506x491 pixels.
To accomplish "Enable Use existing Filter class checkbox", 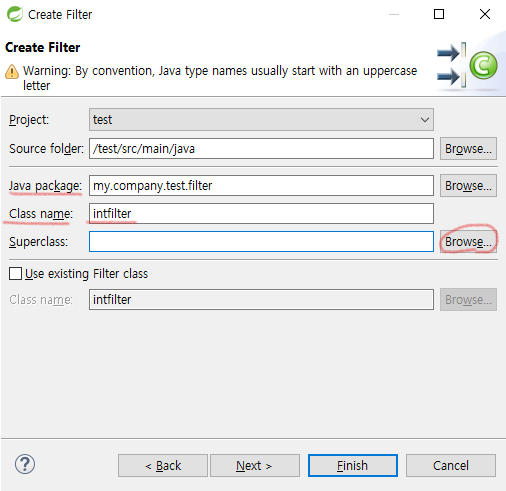I will (15, 274).
